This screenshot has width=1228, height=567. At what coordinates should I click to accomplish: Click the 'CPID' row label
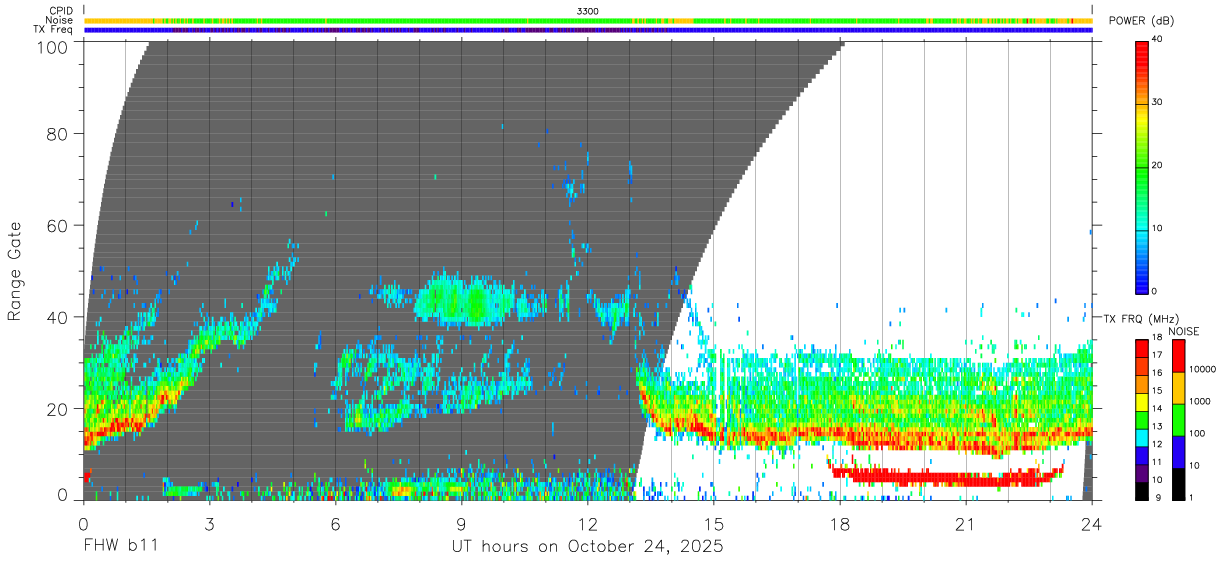point(62,10)
